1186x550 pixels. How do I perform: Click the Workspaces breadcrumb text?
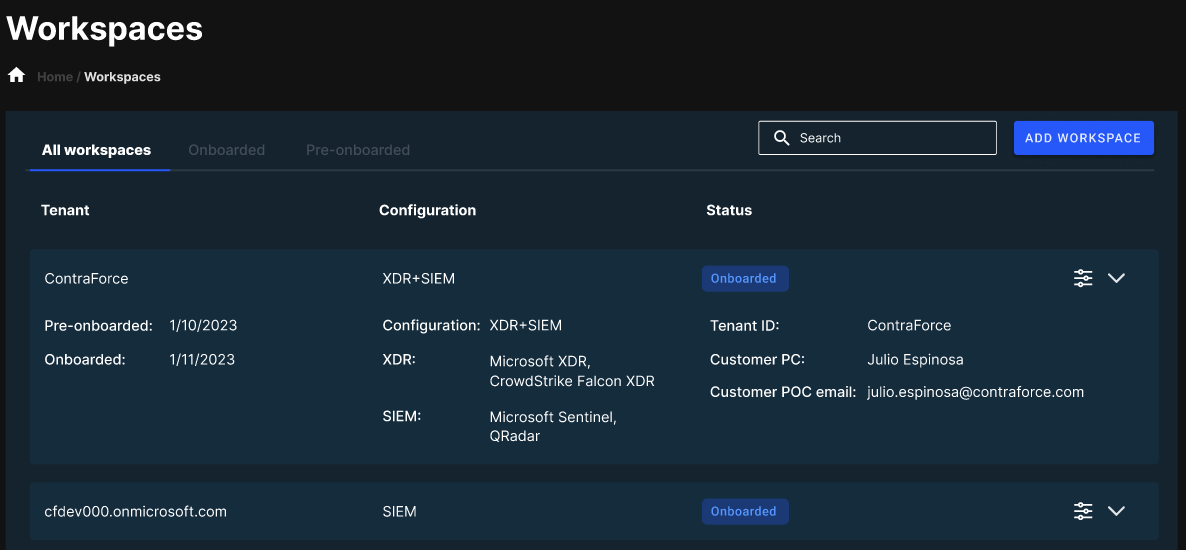(122, 77)
